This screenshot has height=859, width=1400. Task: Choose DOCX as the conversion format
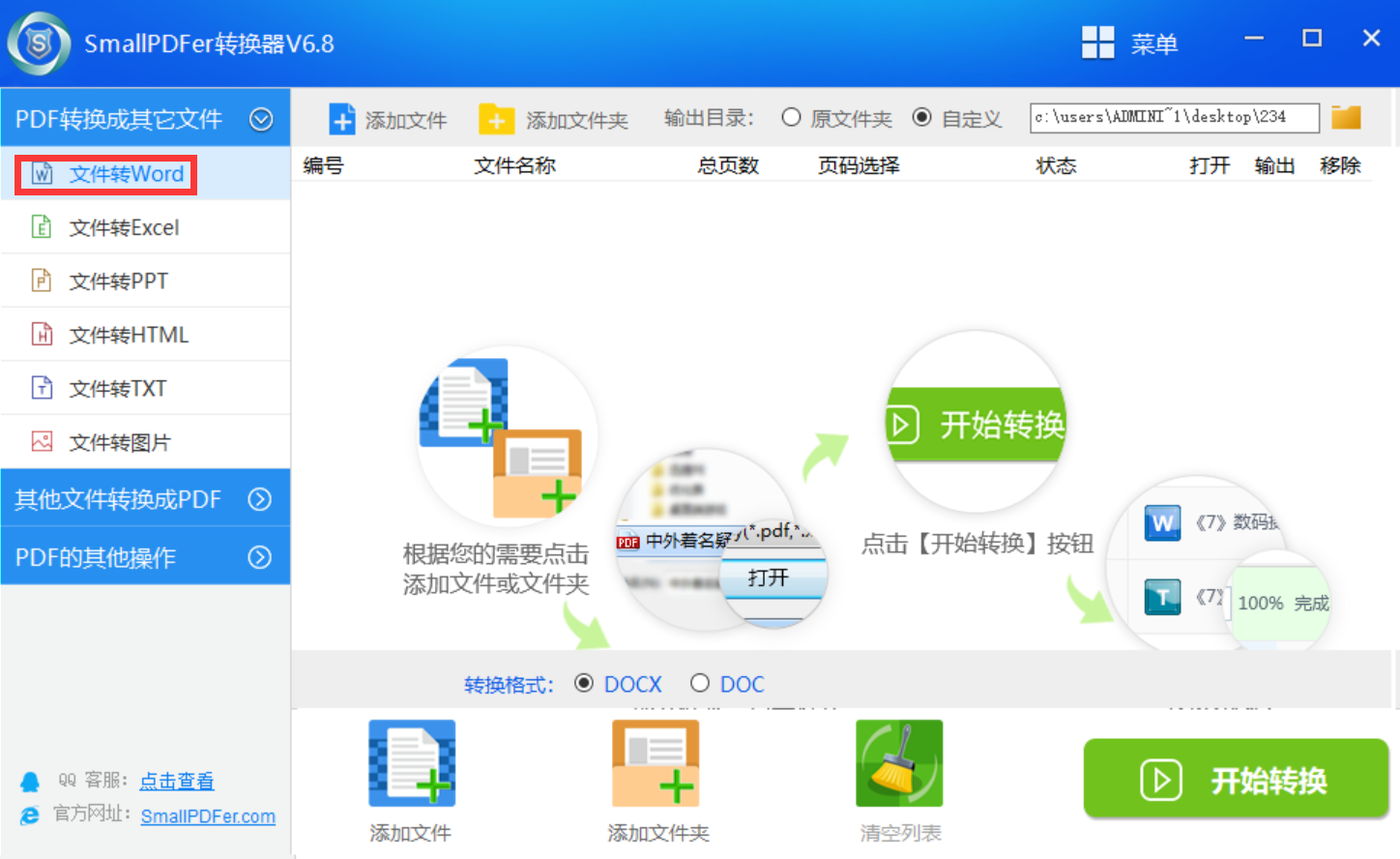[584, 683]
